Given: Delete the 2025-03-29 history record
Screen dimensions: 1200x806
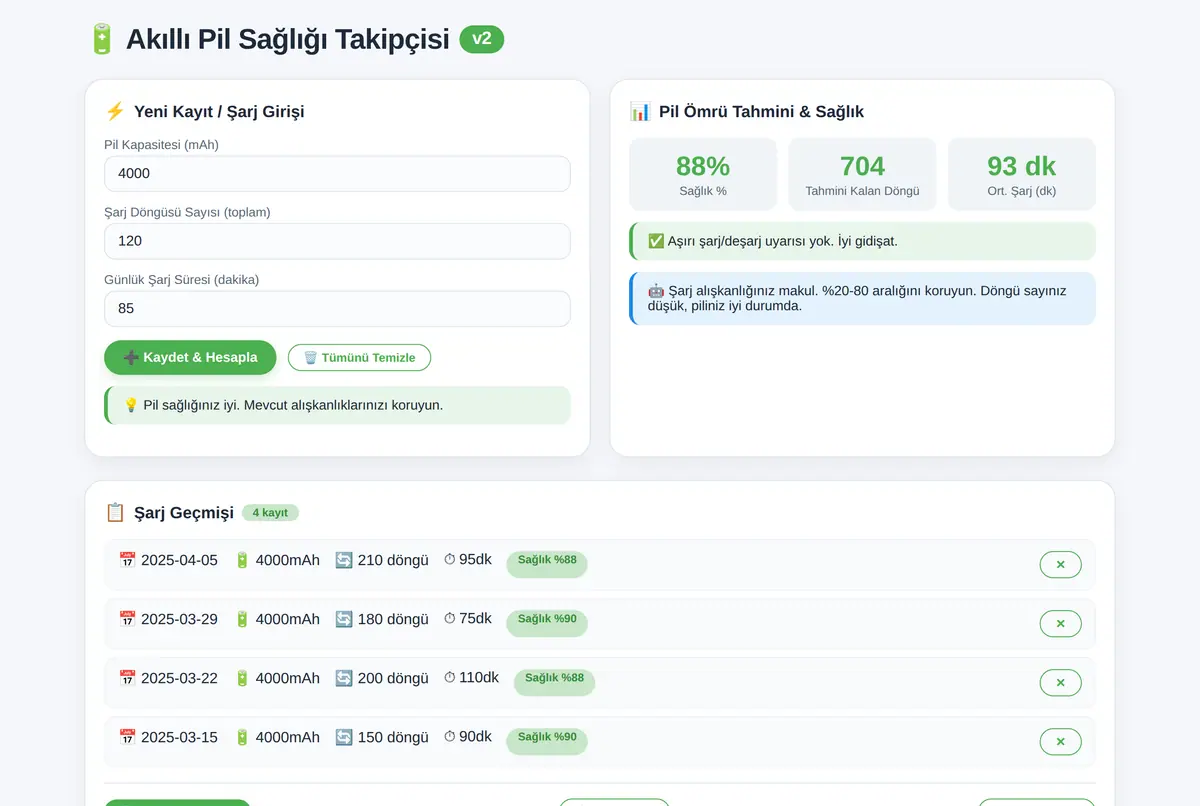Looking at the screenshot, I should tap(1060, 623).
